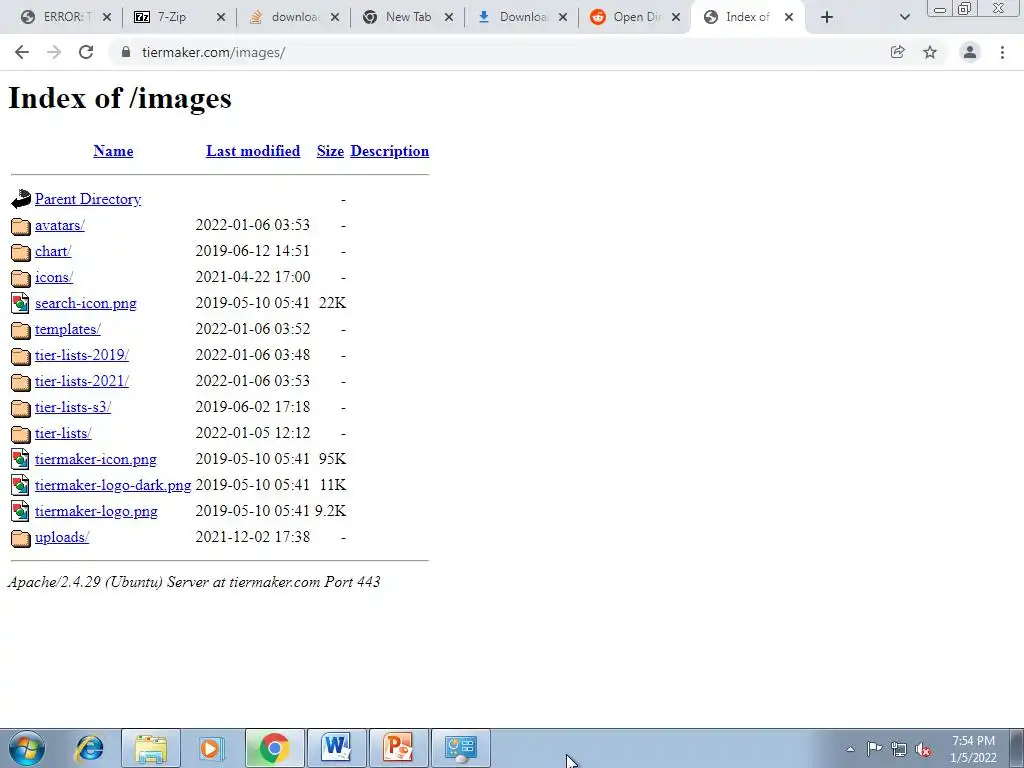
Task: Go back with the browser back arrow
Action: coord(22,52)
